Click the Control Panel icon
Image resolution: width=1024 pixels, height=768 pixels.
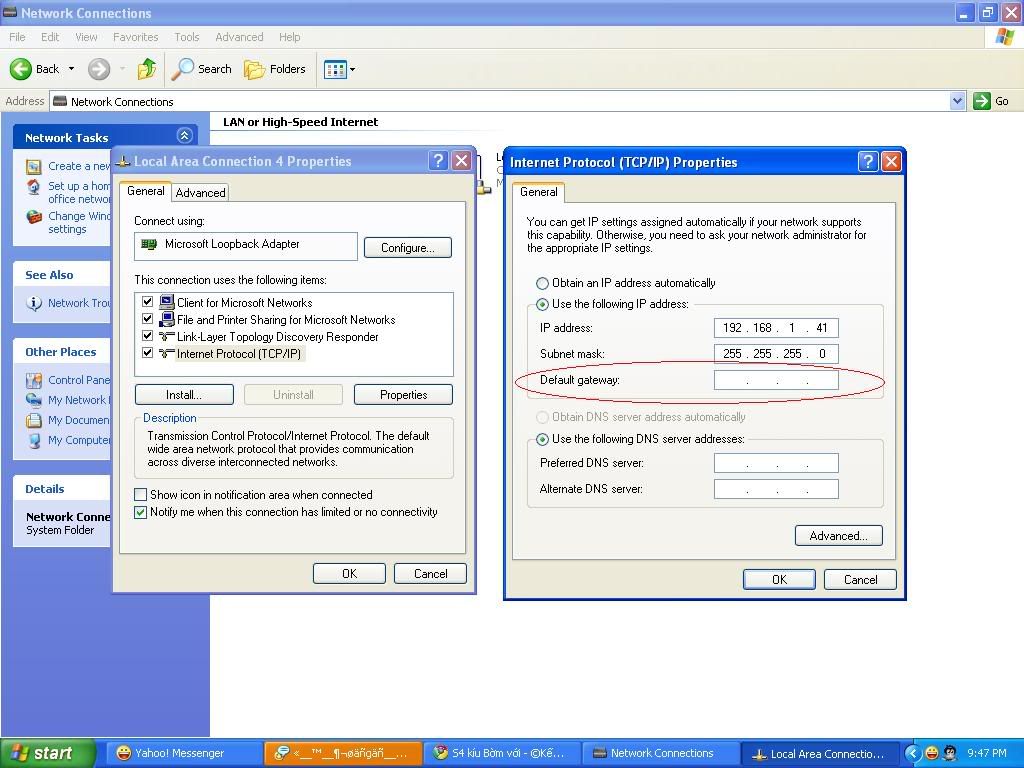pos(34,380)
